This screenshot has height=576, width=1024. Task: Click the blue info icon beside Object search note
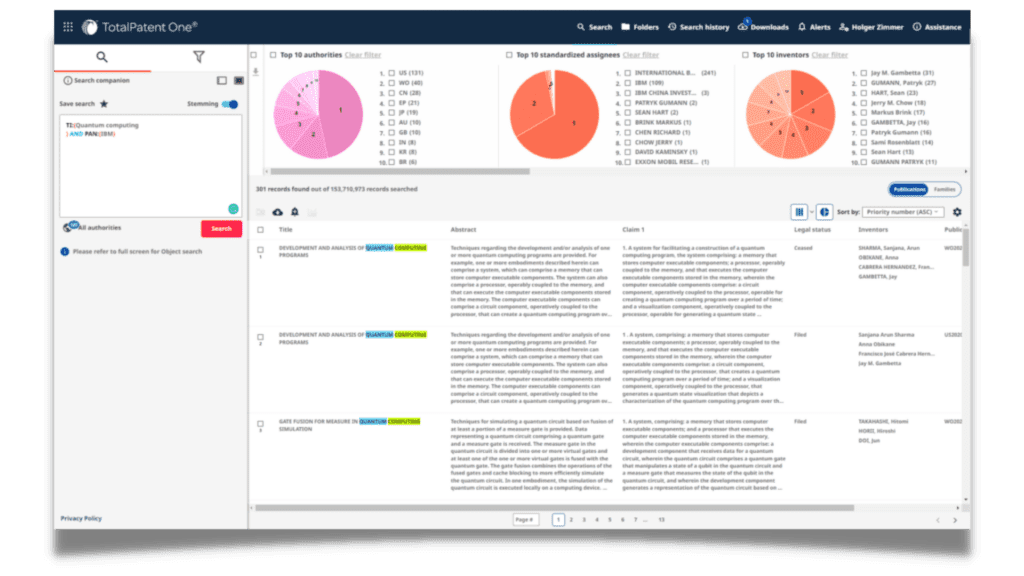coord(65,251)
